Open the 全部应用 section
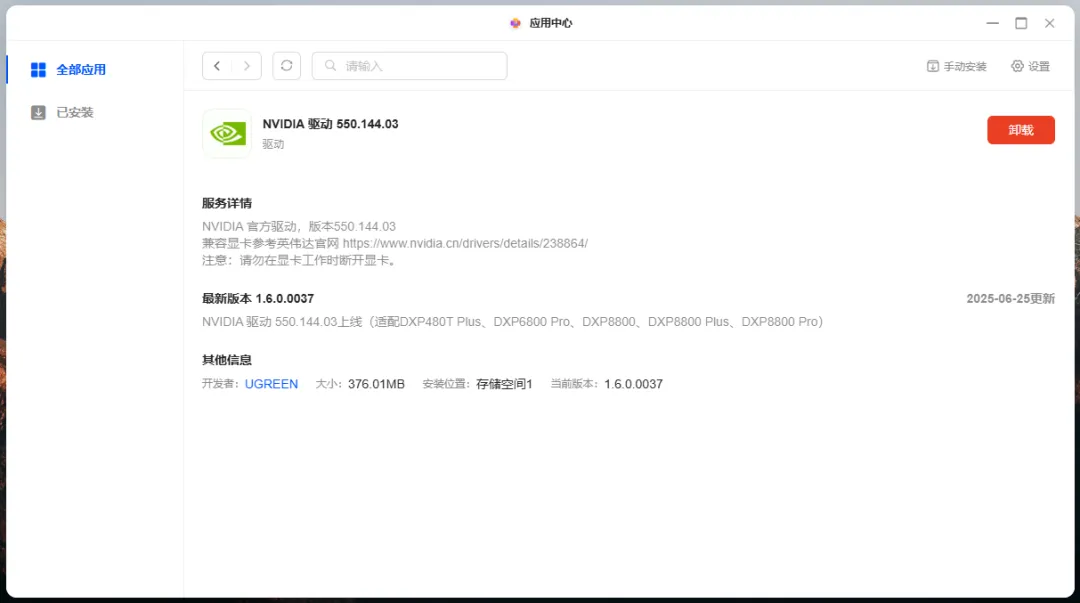Screen dimensions: 1080x603 68,70
